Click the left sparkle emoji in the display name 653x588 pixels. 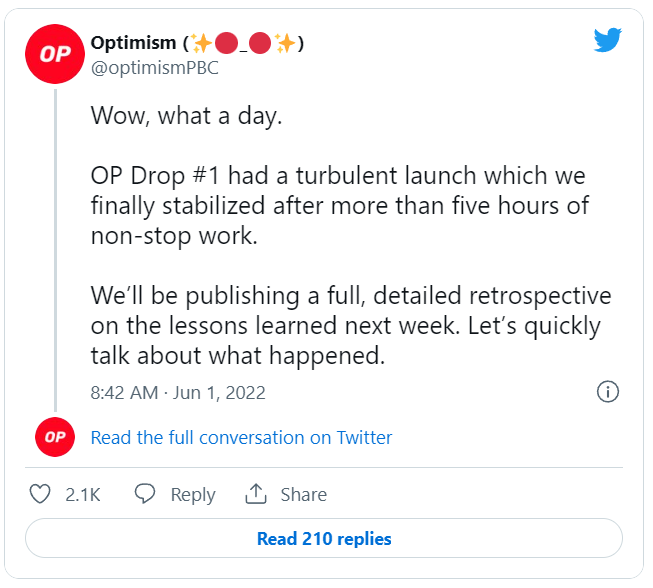(x=201, y=43)
